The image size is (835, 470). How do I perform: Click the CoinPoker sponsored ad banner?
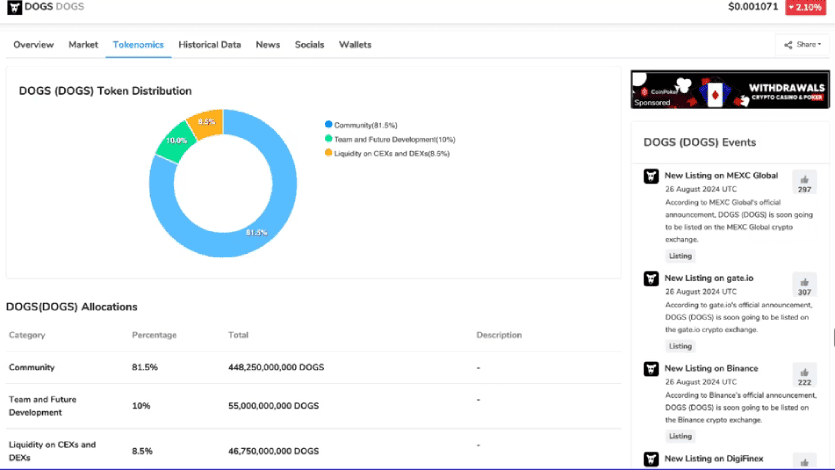tap(729, 89)
